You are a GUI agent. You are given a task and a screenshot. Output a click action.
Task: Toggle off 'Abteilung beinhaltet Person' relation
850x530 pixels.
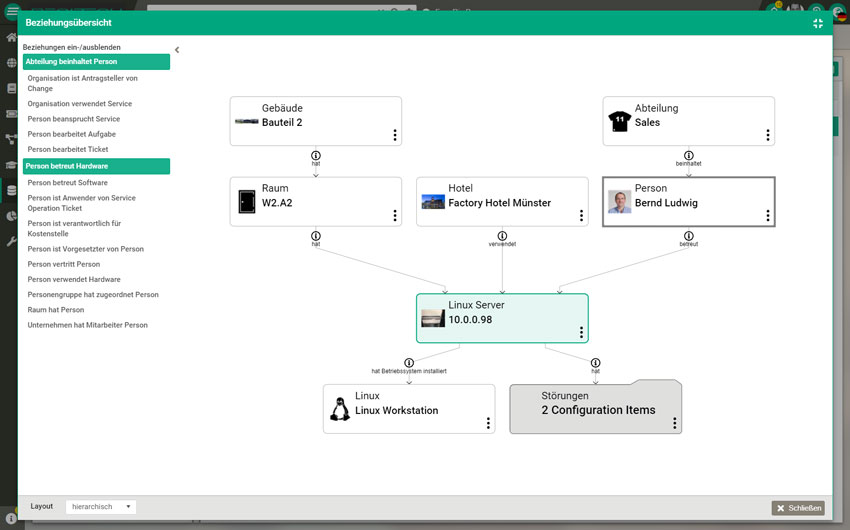(96, 62)
